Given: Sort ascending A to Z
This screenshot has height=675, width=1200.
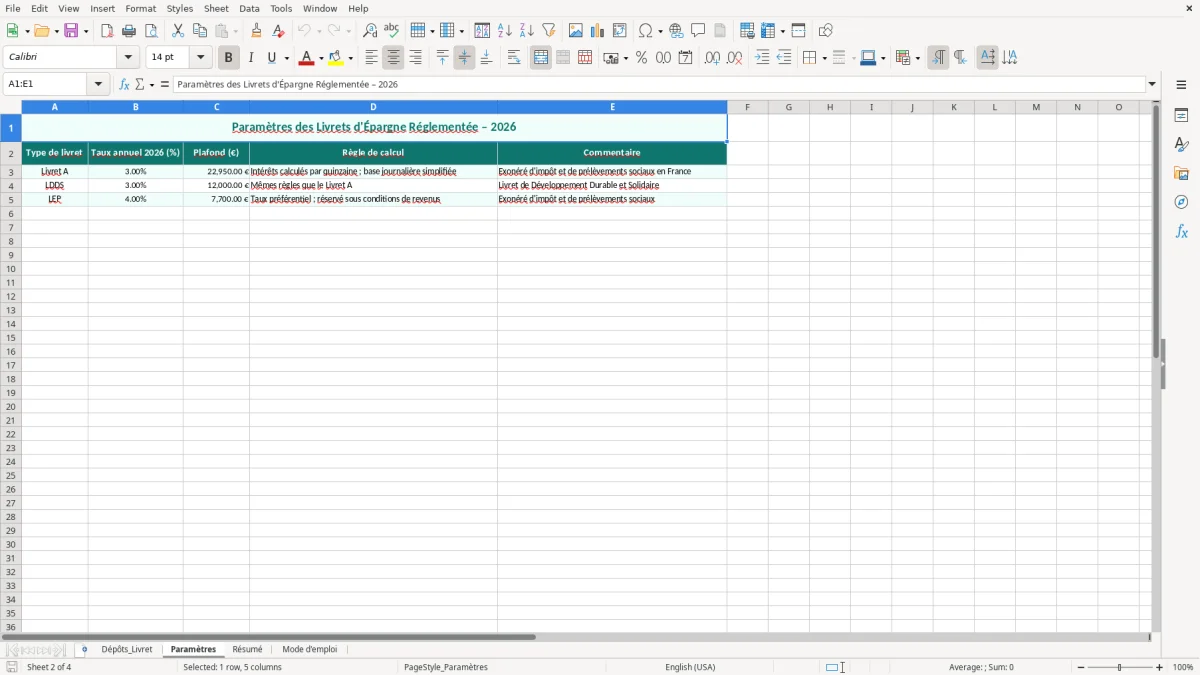Looking at the screenshot, I should pyautogui.click(x=505, y=31).
